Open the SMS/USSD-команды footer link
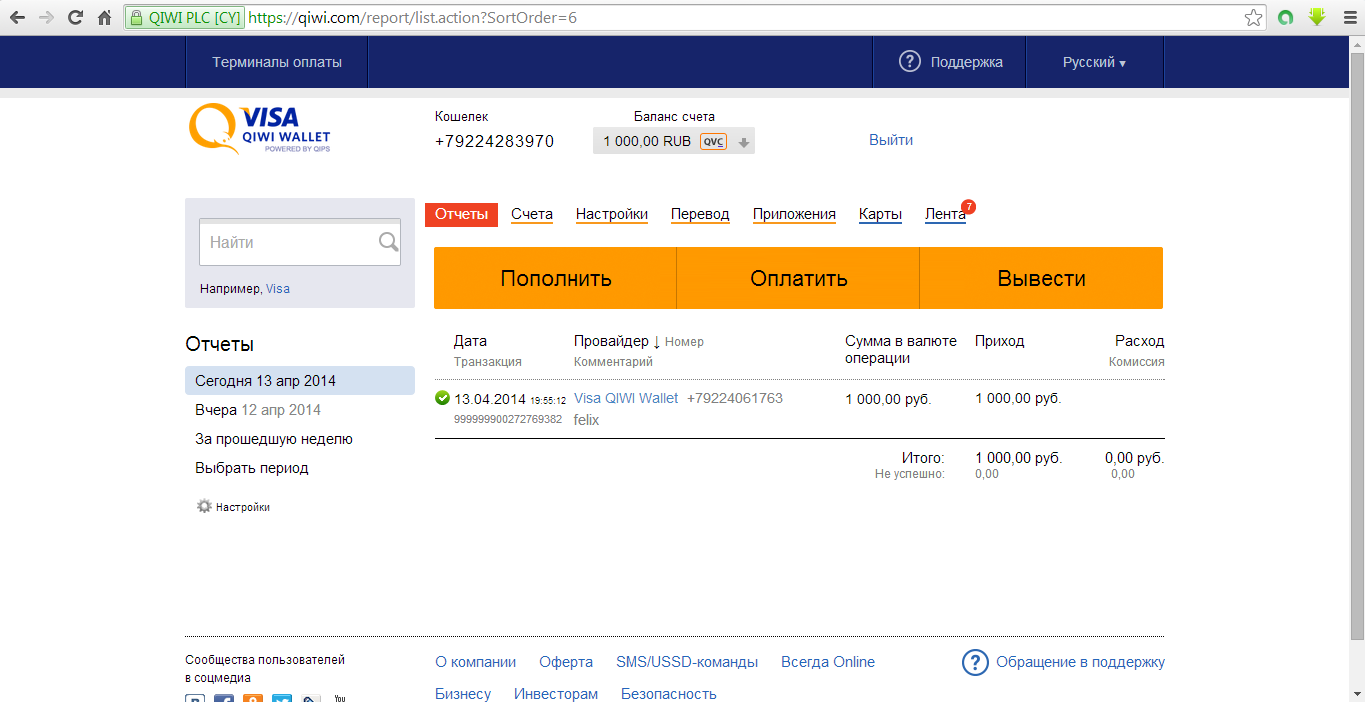Screen dimensions: 1365x702 tap(687, 662)
